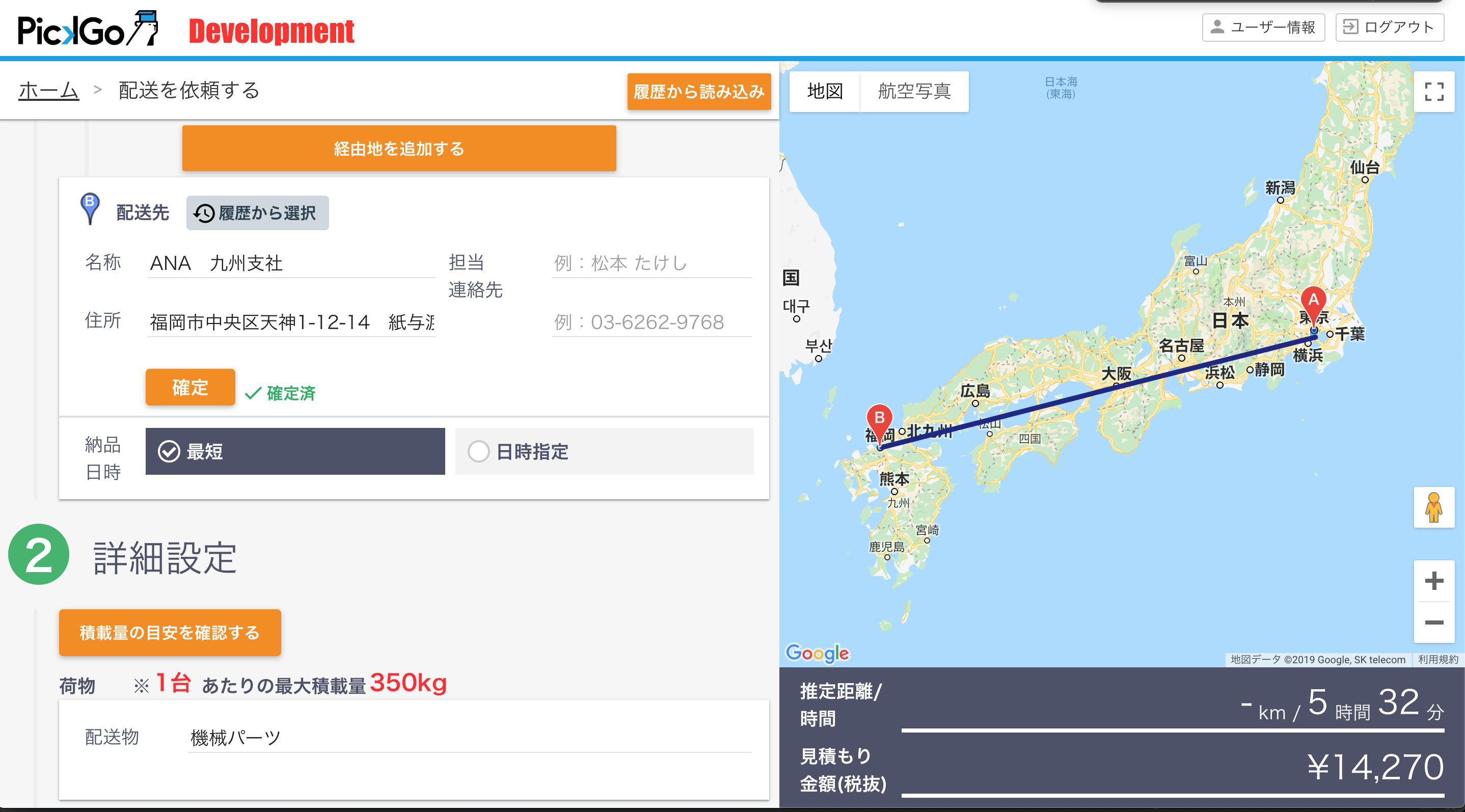
Task: Open ユーザー情報 user info
Action: tap(1263, 26)
